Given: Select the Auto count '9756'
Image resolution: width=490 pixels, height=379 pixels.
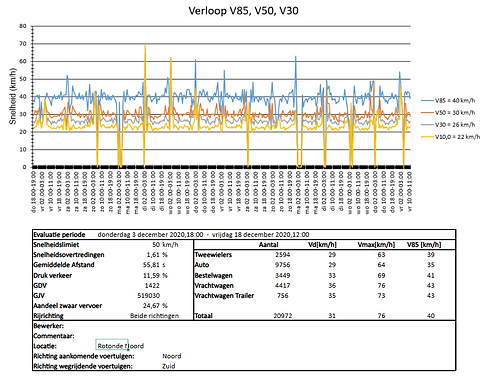Looking at the screenshot, I should click(283, 265).
